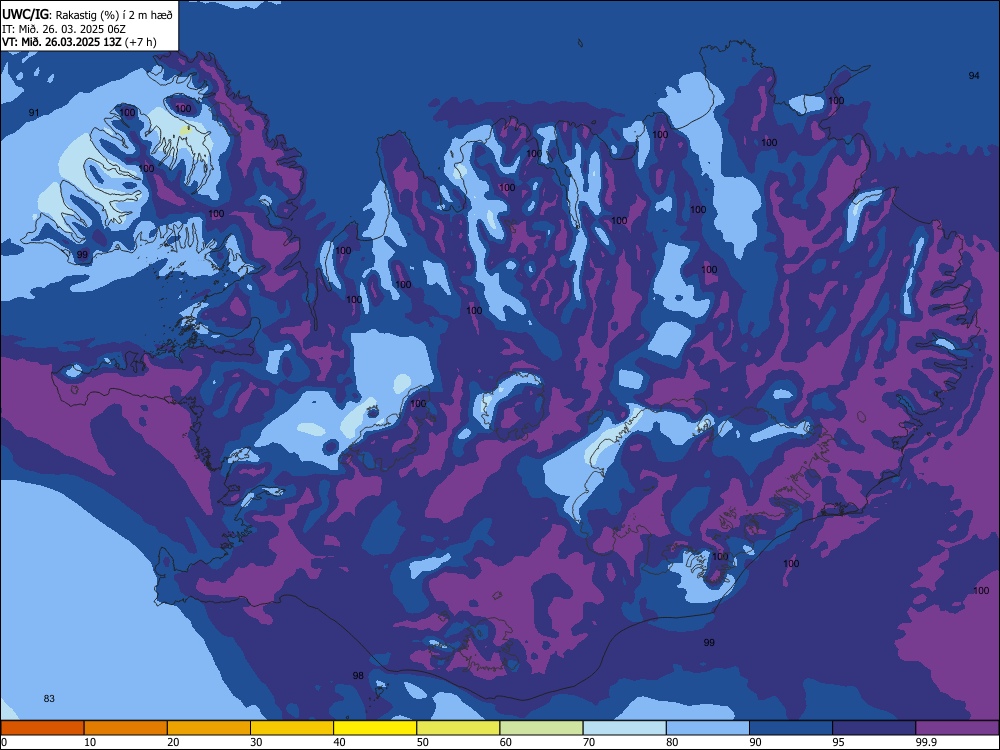This screenshot has width=1000, height=750.
Task: Select the '80' legend tick label
Action: pos(672,742)
